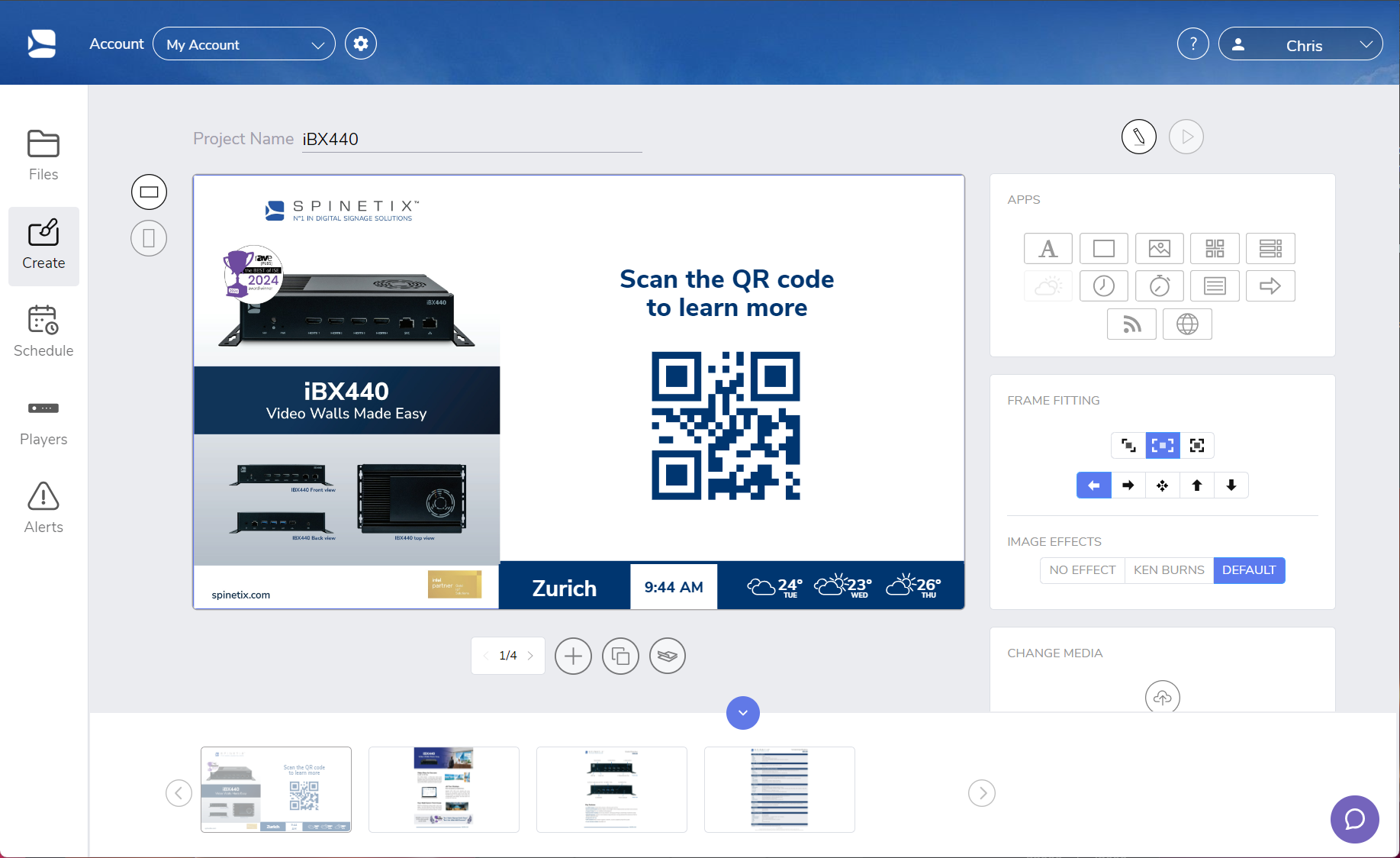
Task: Add the text ticker app
Action: (x=1215, y=286)
